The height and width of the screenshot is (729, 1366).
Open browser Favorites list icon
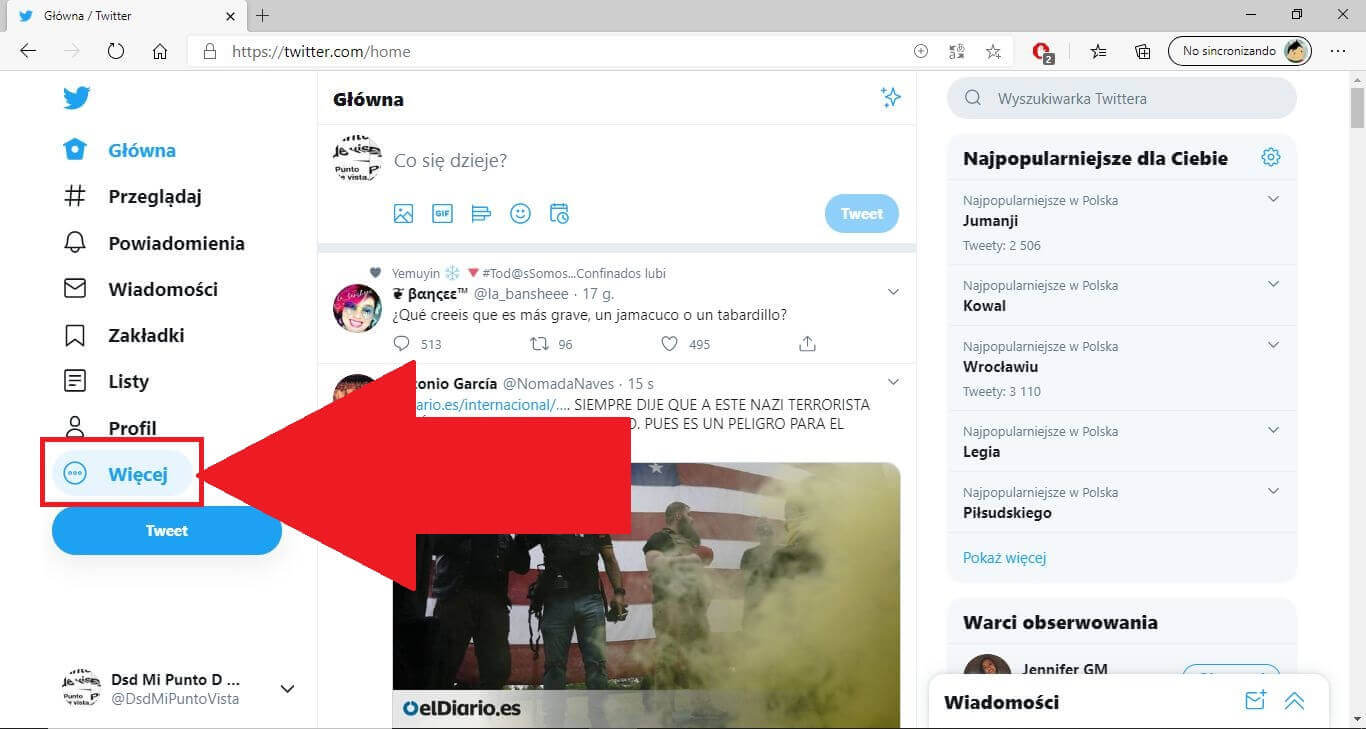1098,51
